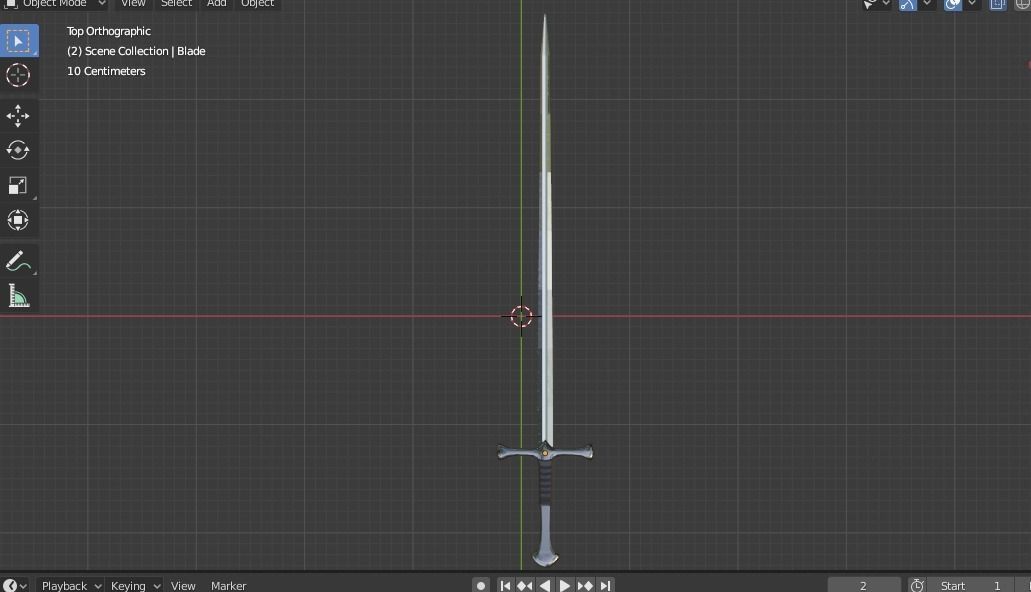Choose the Move tool
The width and height of the screenshot is (1031, 592).
(18, 116)
